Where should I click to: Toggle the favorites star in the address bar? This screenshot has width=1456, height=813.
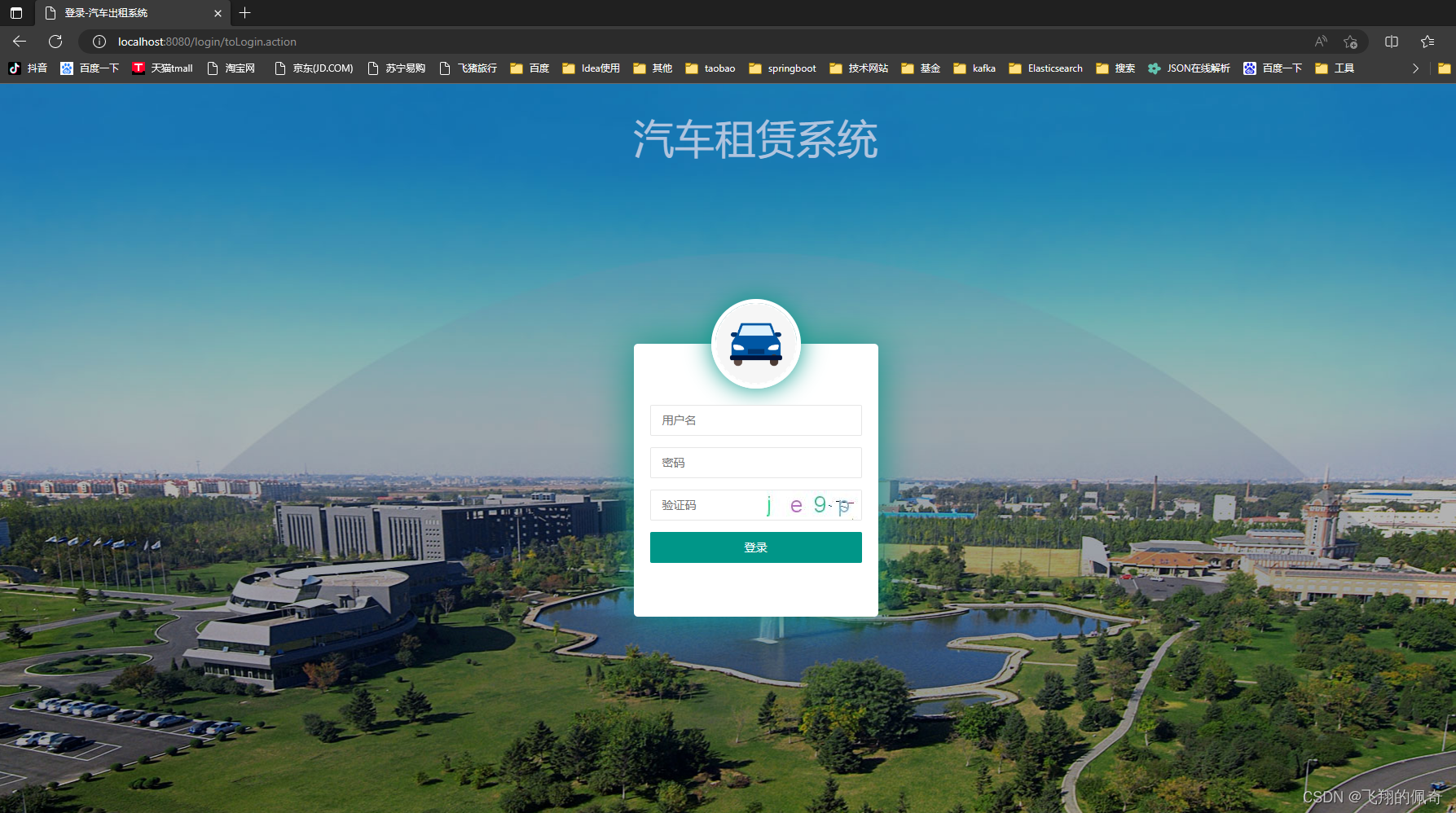point(1349,41)
